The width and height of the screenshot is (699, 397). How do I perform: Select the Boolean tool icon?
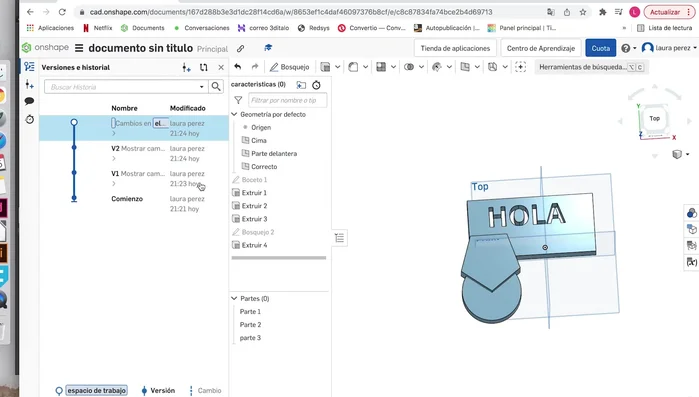(x=409, y=67)
